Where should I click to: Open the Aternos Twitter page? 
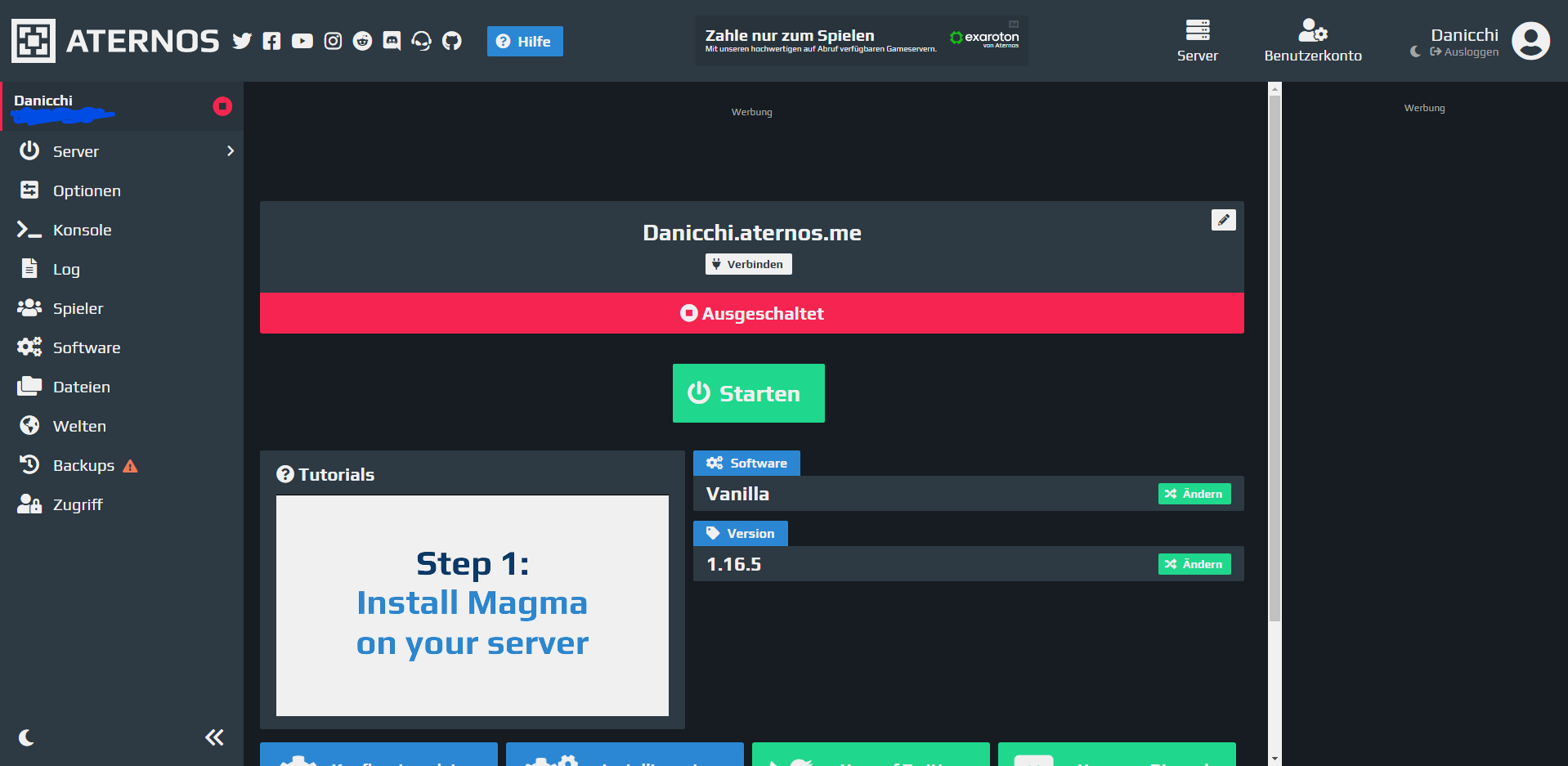(242, 41)
